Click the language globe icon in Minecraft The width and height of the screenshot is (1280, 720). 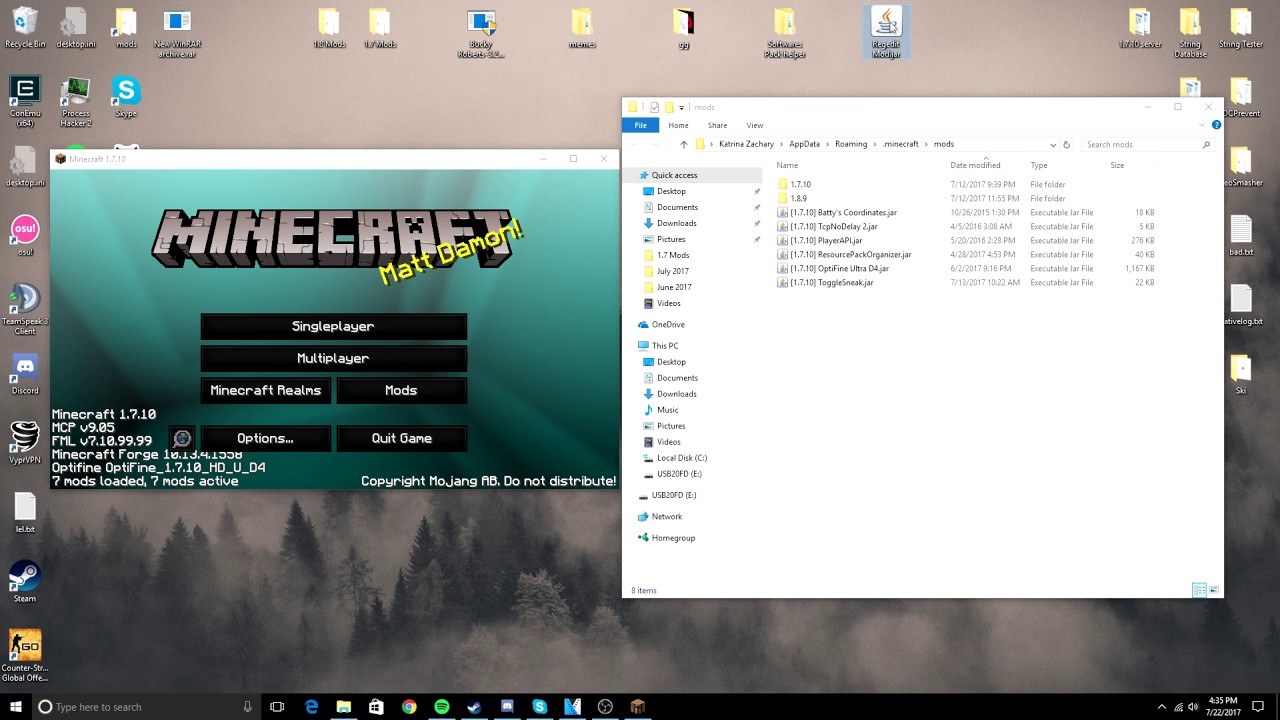(x=182, y=438)
